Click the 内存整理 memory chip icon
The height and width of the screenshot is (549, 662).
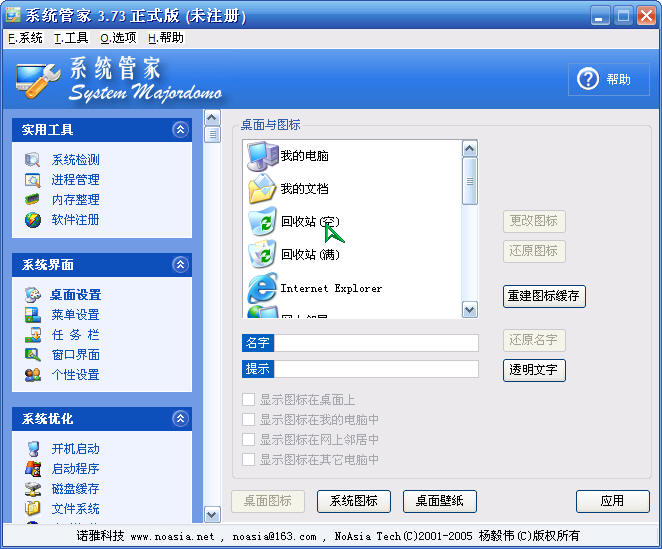click(33, 199)
